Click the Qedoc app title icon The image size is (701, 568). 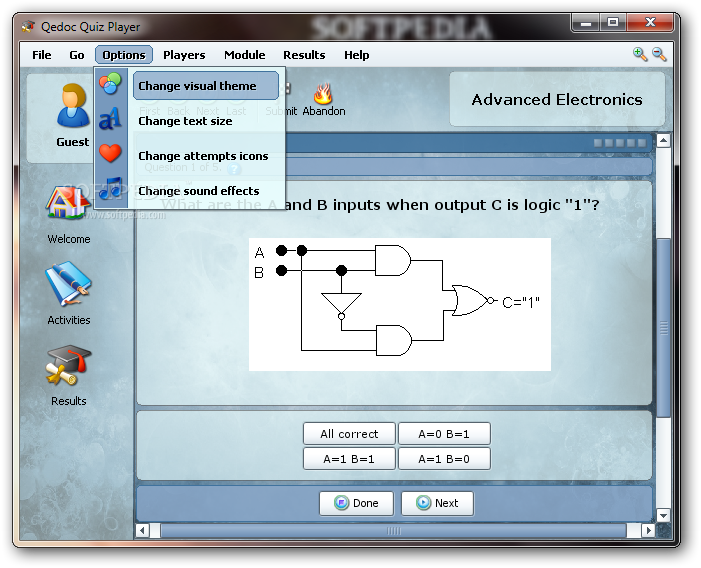point(29,27)
